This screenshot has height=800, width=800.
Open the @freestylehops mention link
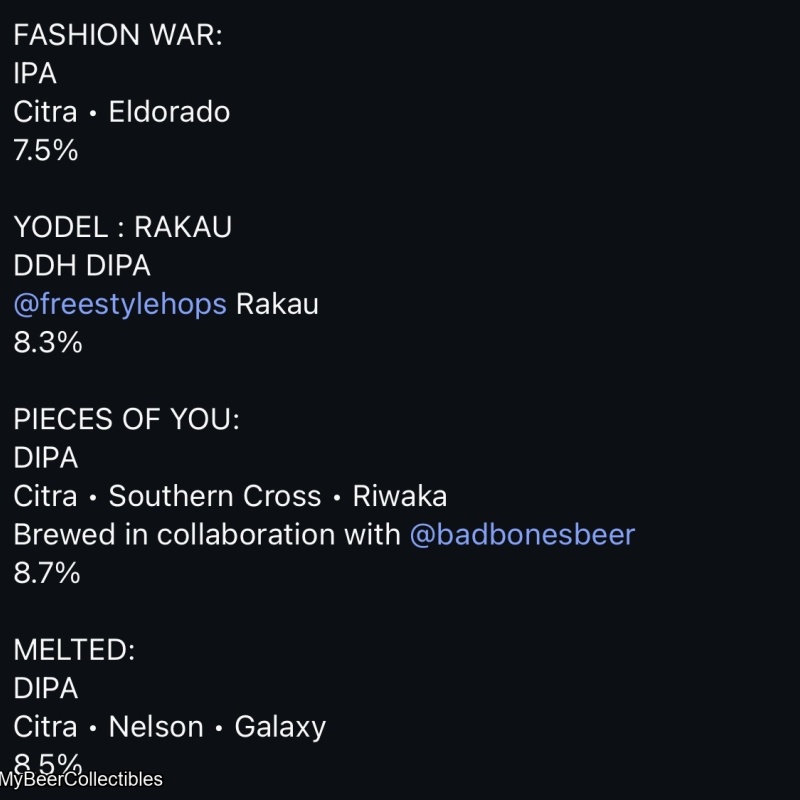(x=120, y=304)
